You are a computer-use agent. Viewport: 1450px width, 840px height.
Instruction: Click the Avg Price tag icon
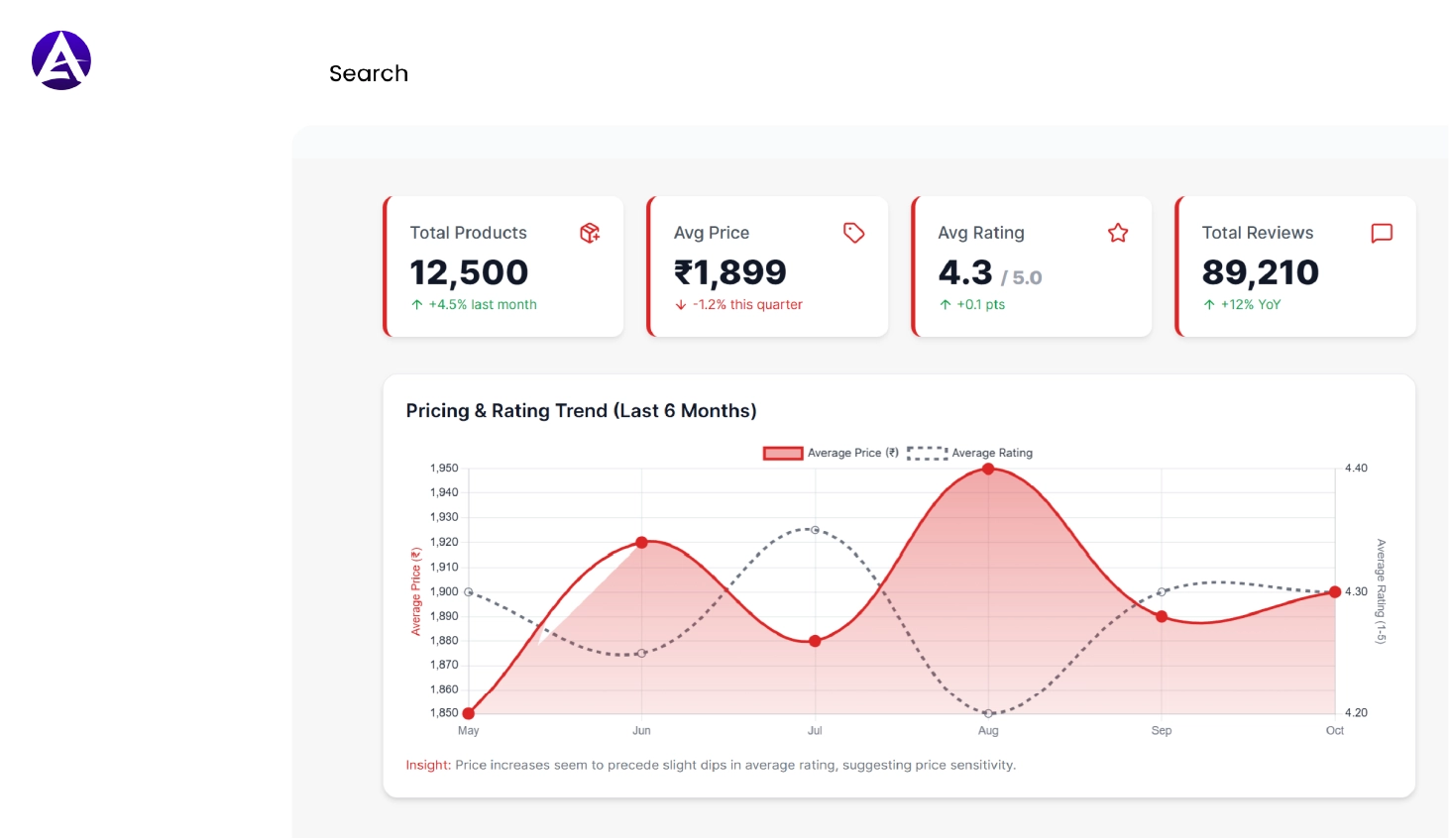pos(853,233)
